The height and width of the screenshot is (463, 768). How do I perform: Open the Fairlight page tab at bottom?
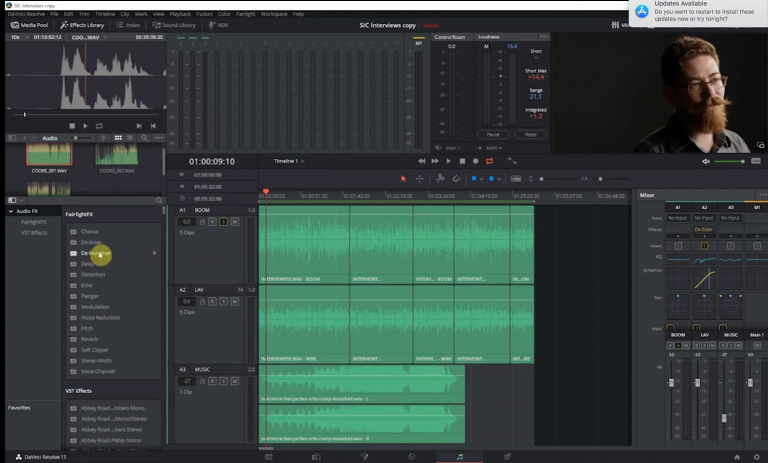tap(459, 457)
